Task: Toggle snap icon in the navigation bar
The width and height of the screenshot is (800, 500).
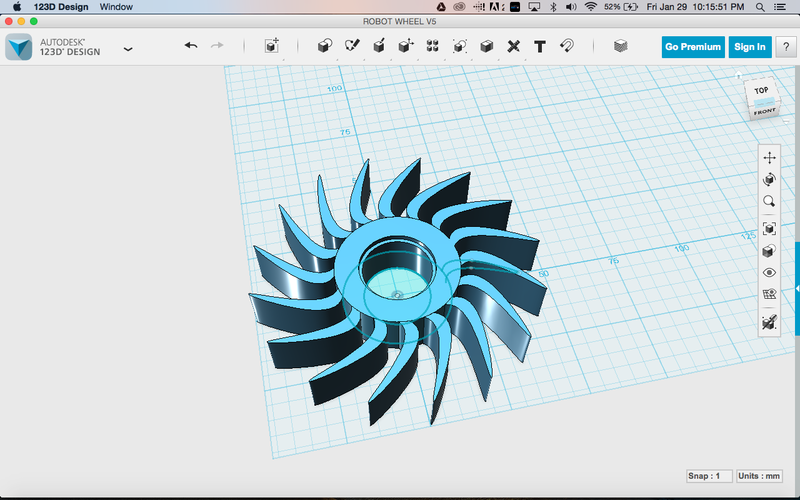Action: point(769,322)
